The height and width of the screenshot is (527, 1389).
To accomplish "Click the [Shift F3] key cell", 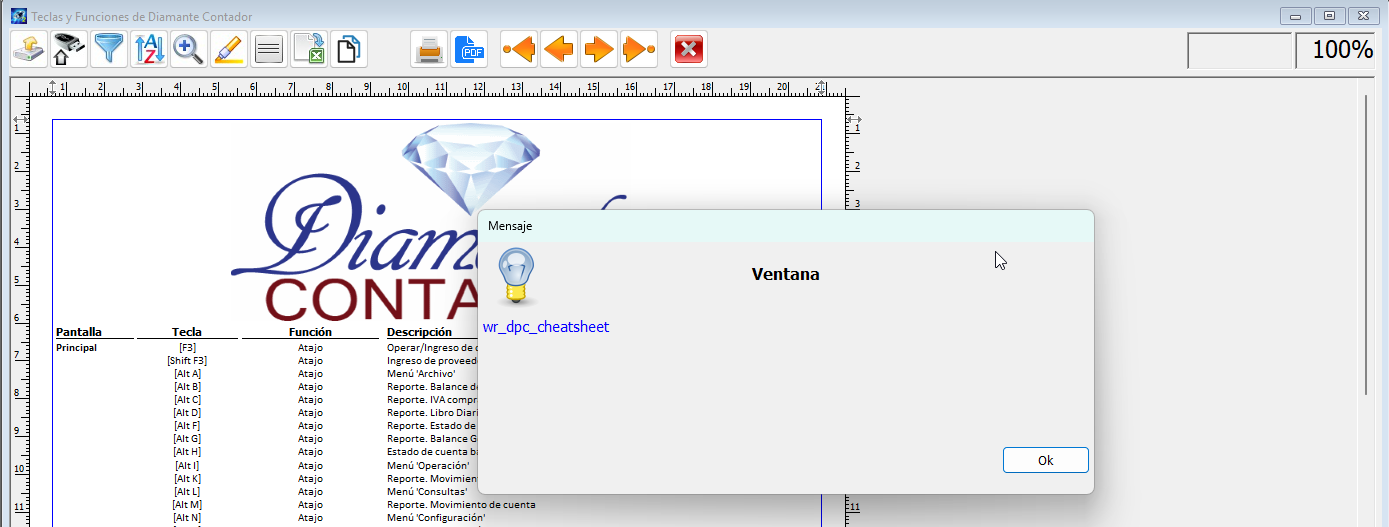I will click(x=187, y=361).
